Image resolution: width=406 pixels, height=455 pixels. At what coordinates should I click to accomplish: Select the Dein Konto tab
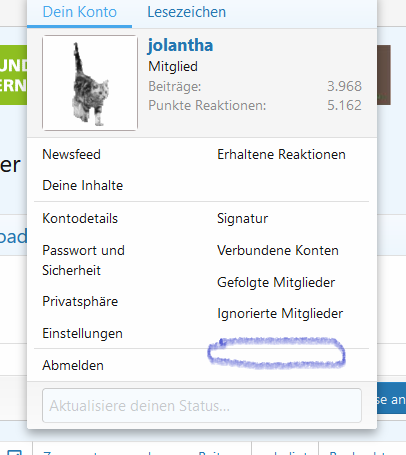point(80,12)
